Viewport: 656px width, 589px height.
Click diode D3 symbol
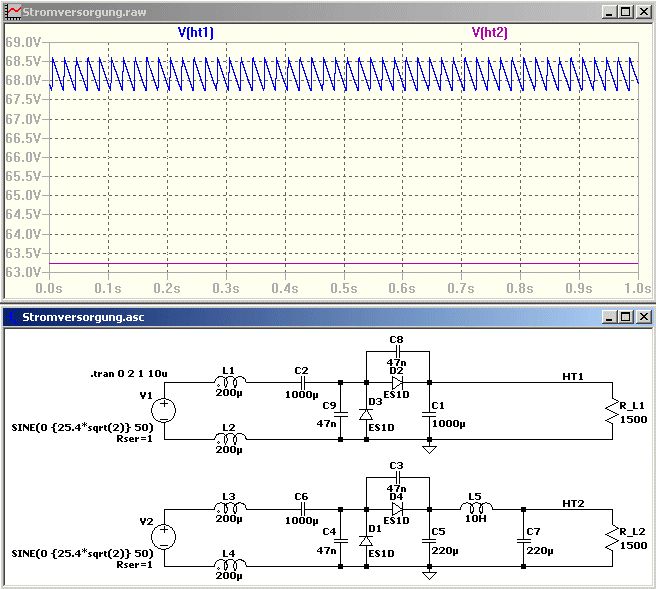pyautogui.click(x=366, y=415)
